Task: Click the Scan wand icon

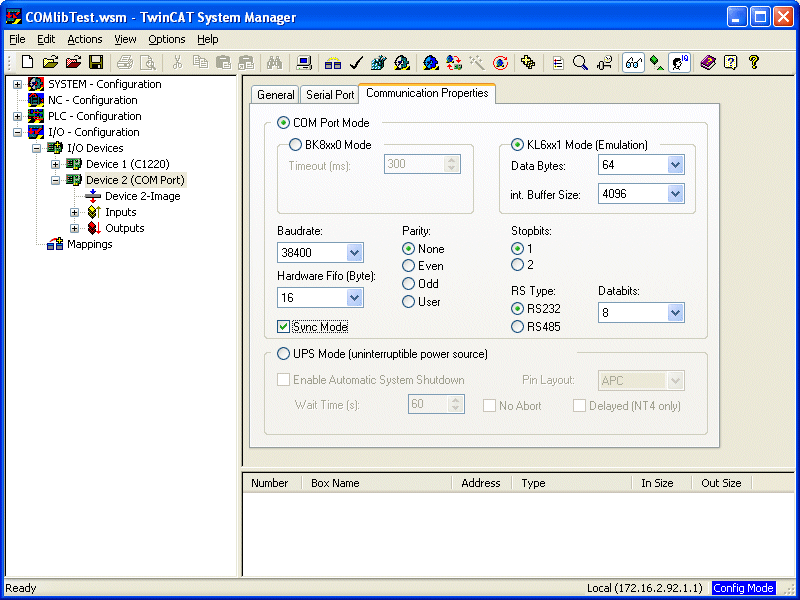Action: (477, 63)
